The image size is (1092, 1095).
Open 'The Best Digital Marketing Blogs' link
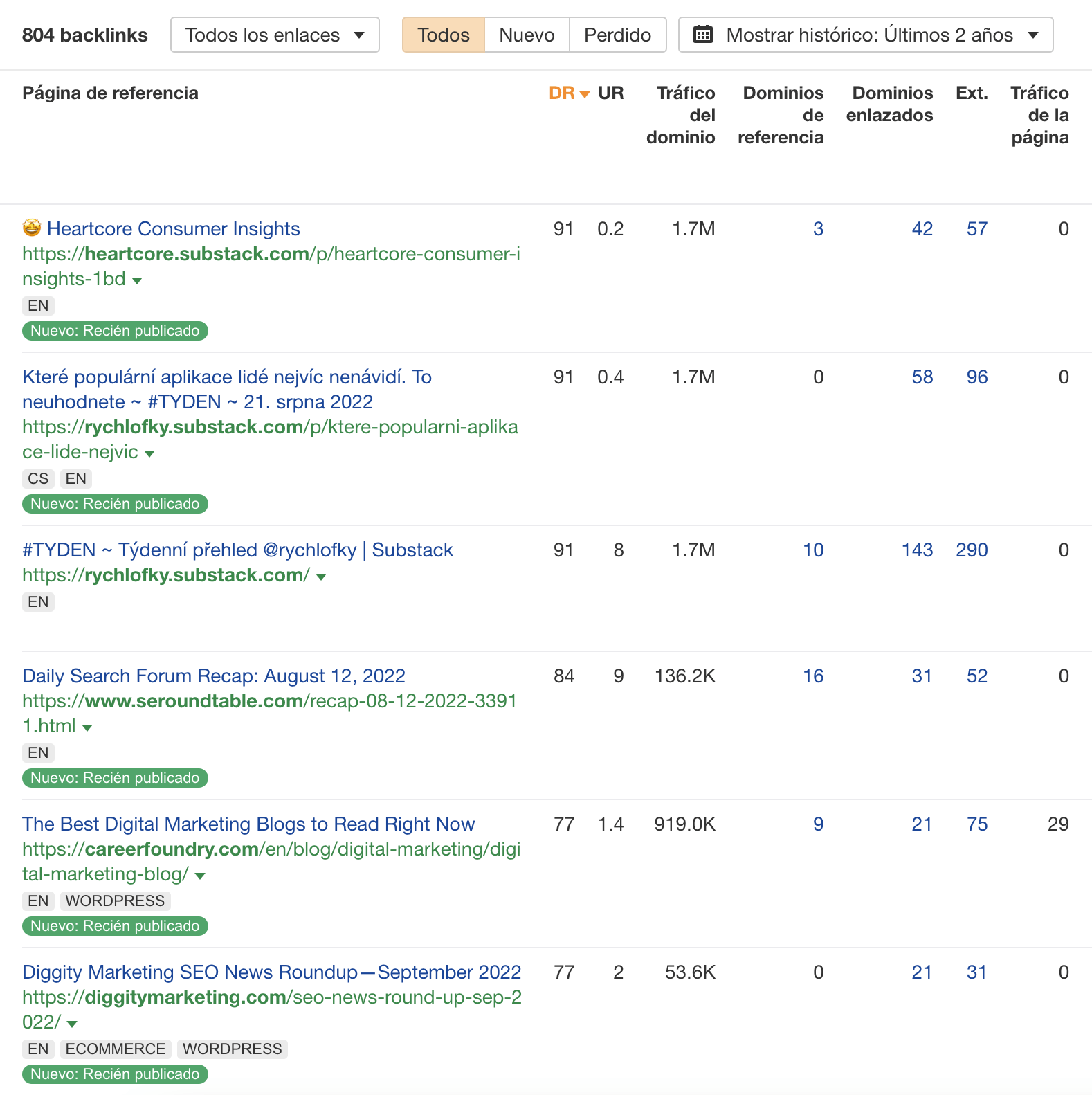248,824
